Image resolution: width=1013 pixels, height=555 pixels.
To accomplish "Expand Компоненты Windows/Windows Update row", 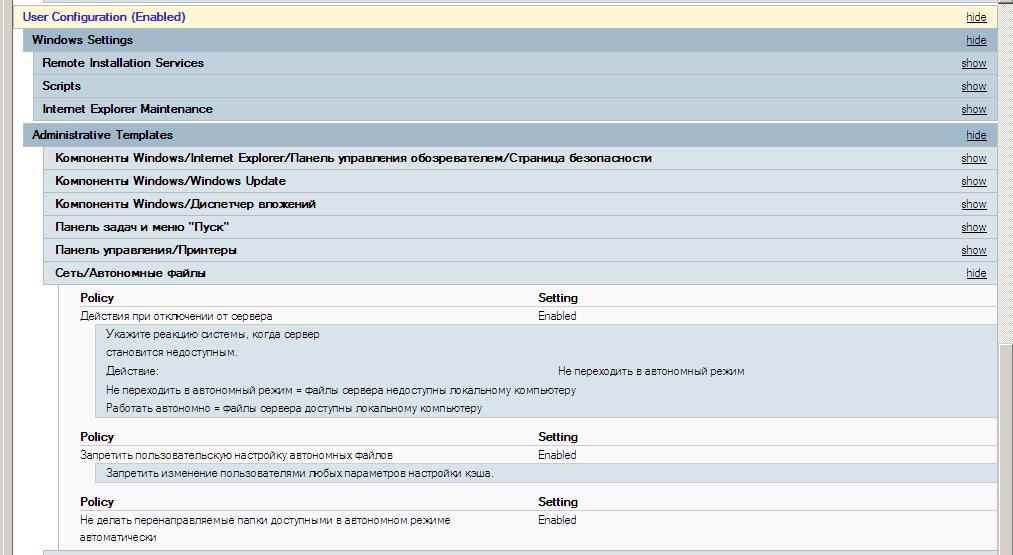I will (520, 181).
